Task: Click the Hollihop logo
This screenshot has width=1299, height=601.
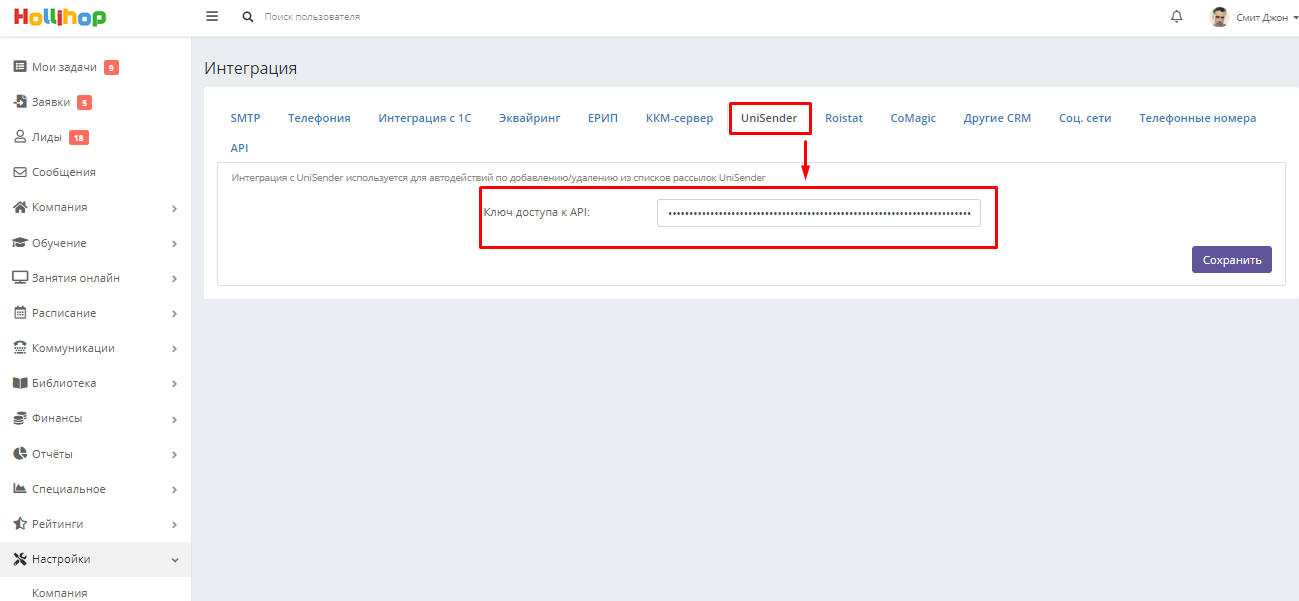Action: [60, 17]
